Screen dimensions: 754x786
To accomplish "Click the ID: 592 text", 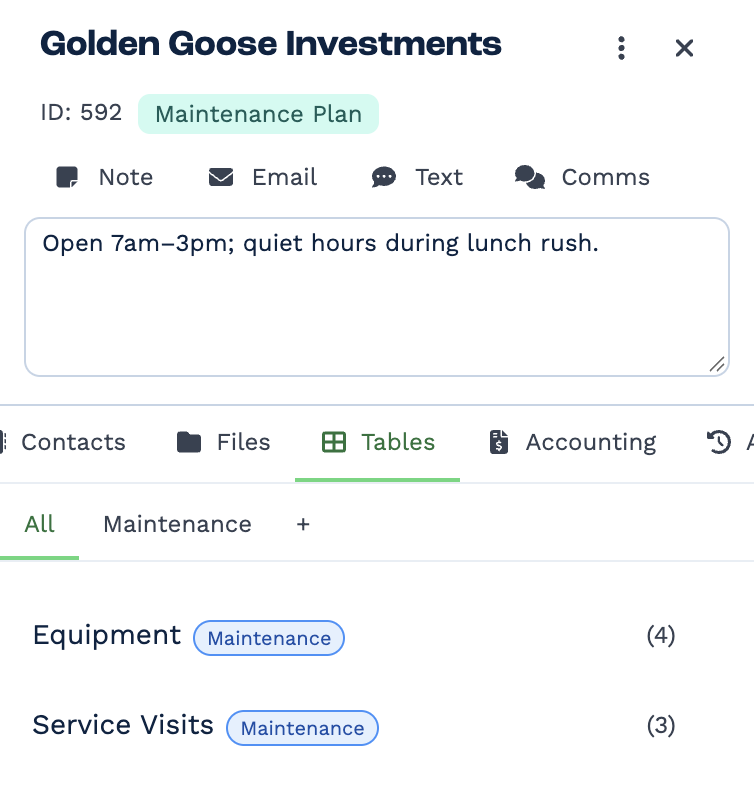I will click(81, 113).
